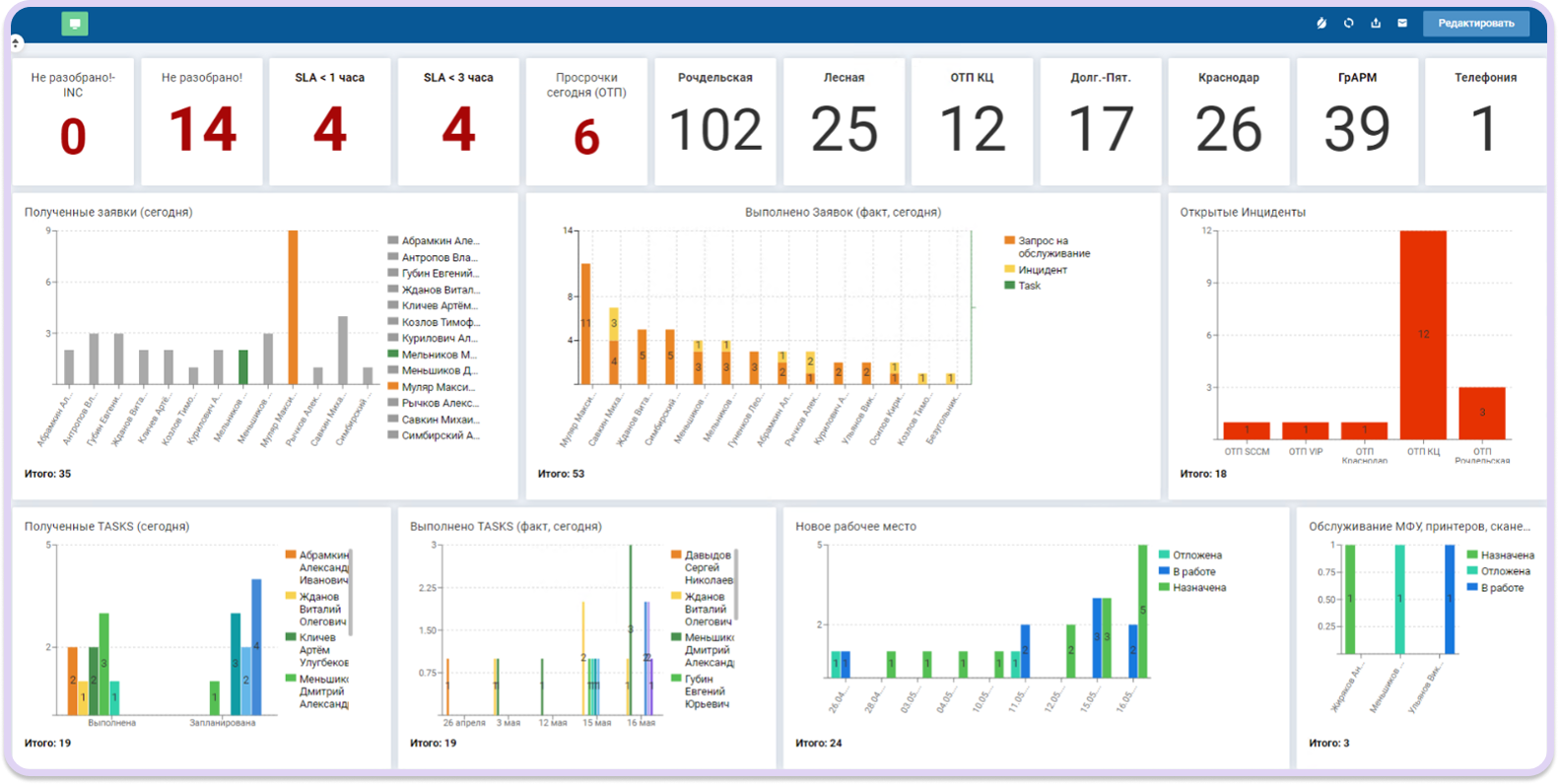The width and height of the screenshot is (1558, 784).
Task: Click the tall ОТП КЦ bar in open incidents
Action: (x=1423, y=334)
